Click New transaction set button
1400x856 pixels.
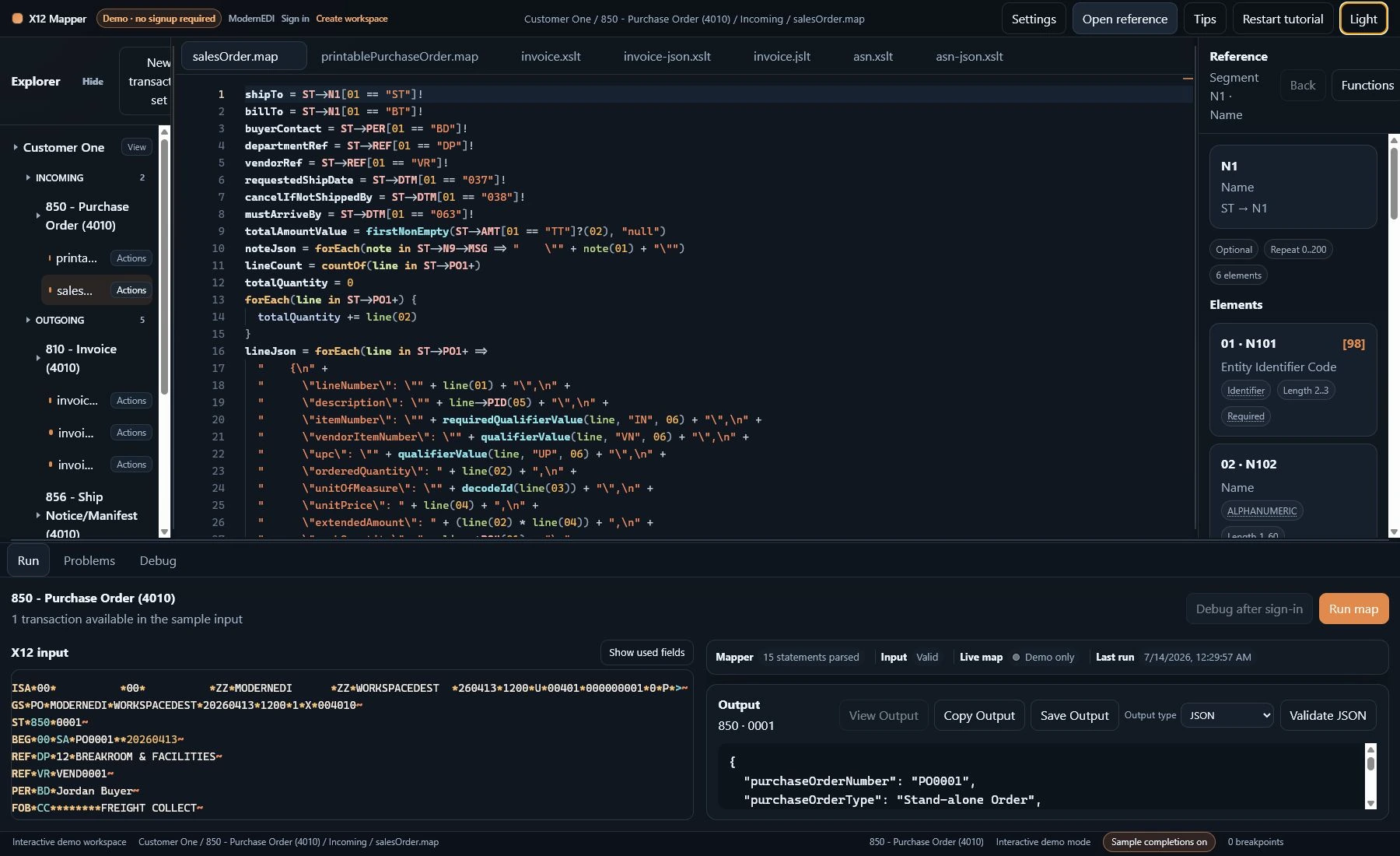click(x=145, y=81)
